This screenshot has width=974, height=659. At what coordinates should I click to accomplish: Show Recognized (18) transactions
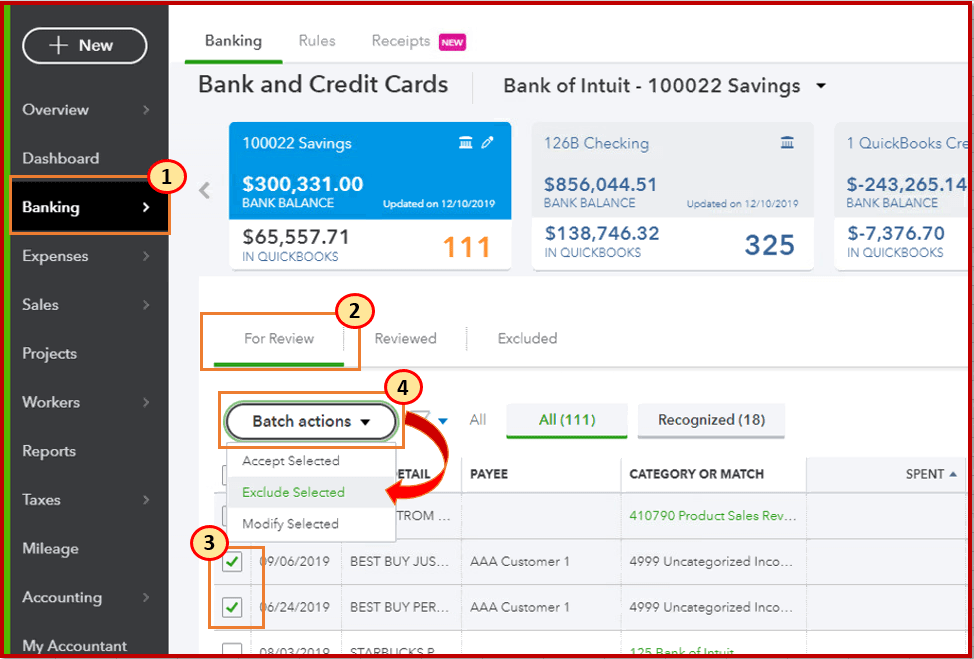pos(711,420)
